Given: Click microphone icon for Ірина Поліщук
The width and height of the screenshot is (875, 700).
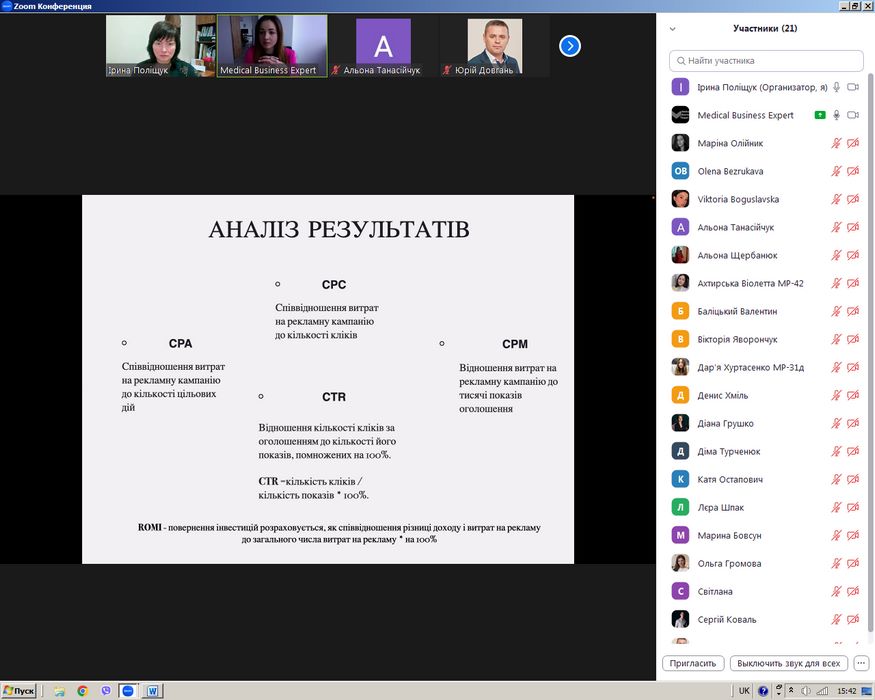Looking at the screenshot, I should click(836, 87).
